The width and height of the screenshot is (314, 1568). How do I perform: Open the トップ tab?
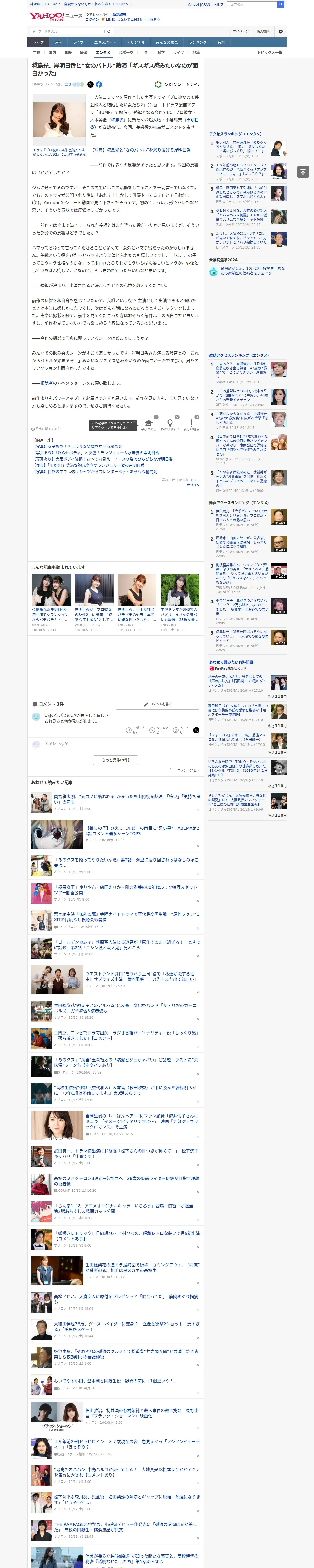coord(38,43)
